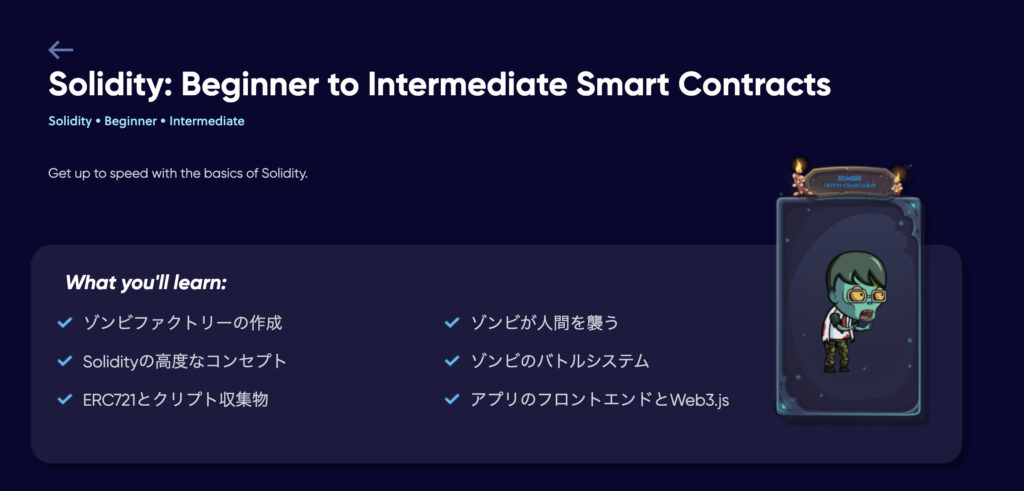Click checkmark beside ERC721とクリプト収集物
Image resolution: width=1024 pixels, height=491 pixels.
[64, 399]
